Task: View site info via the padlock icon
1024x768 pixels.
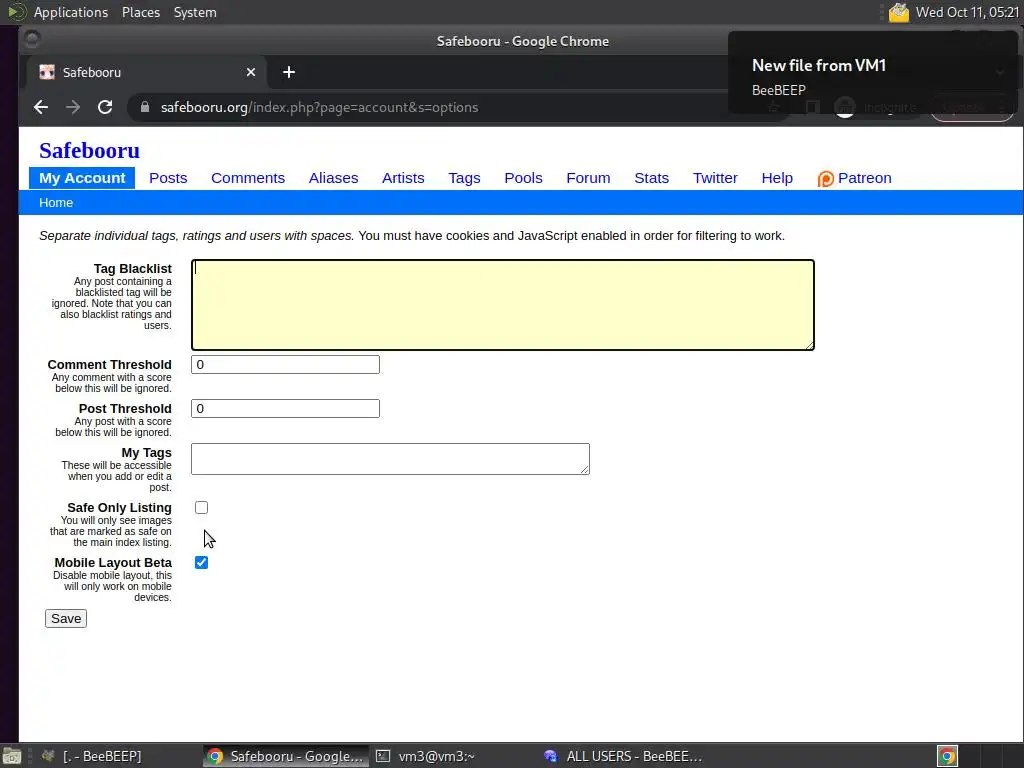Action: [145, 107]
